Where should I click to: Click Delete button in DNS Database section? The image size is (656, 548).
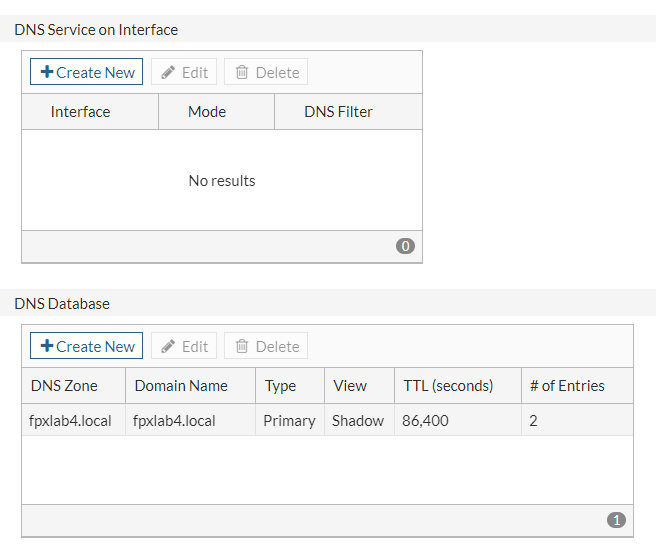coord(266,346)
